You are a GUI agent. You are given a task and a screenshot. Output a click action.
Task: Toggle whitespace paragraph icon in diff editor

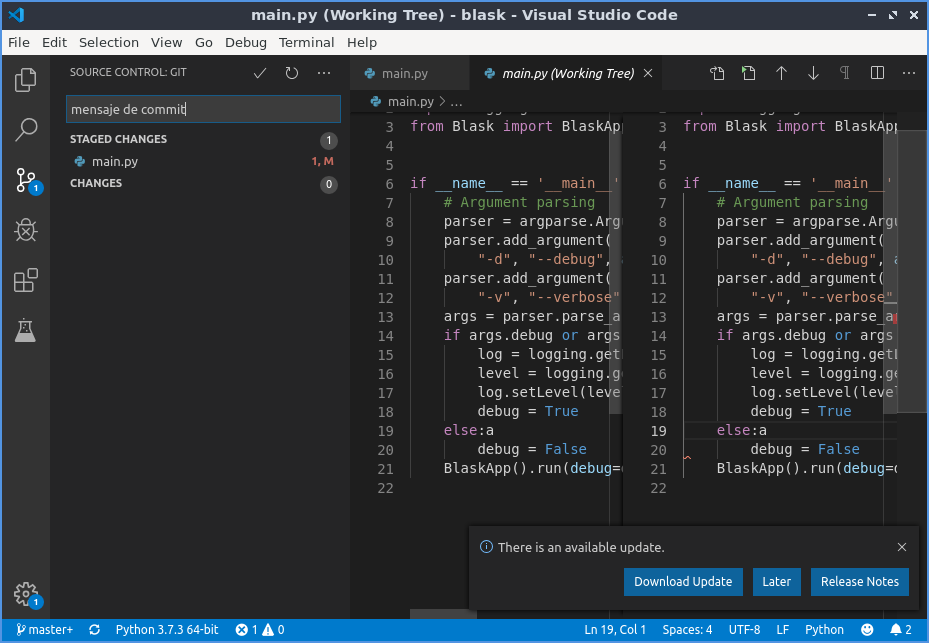coord(845,73)
